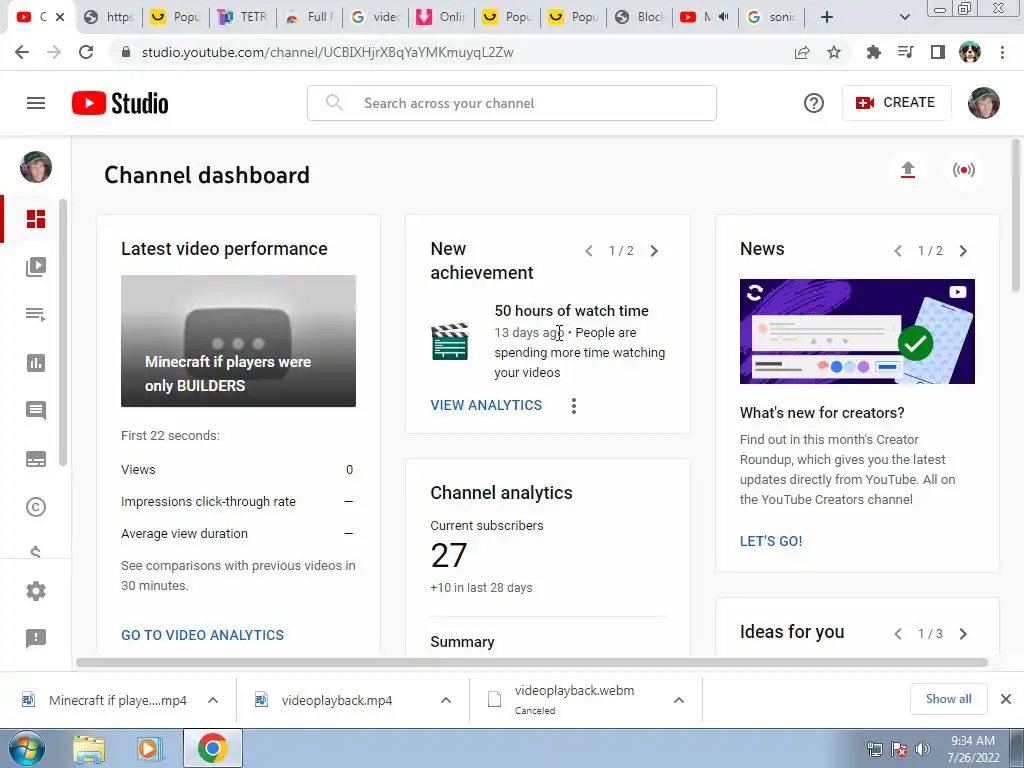The image size is (1024, 768).
Task: Click the Chrome extensions puzzle icon
Action: point(873,52)
